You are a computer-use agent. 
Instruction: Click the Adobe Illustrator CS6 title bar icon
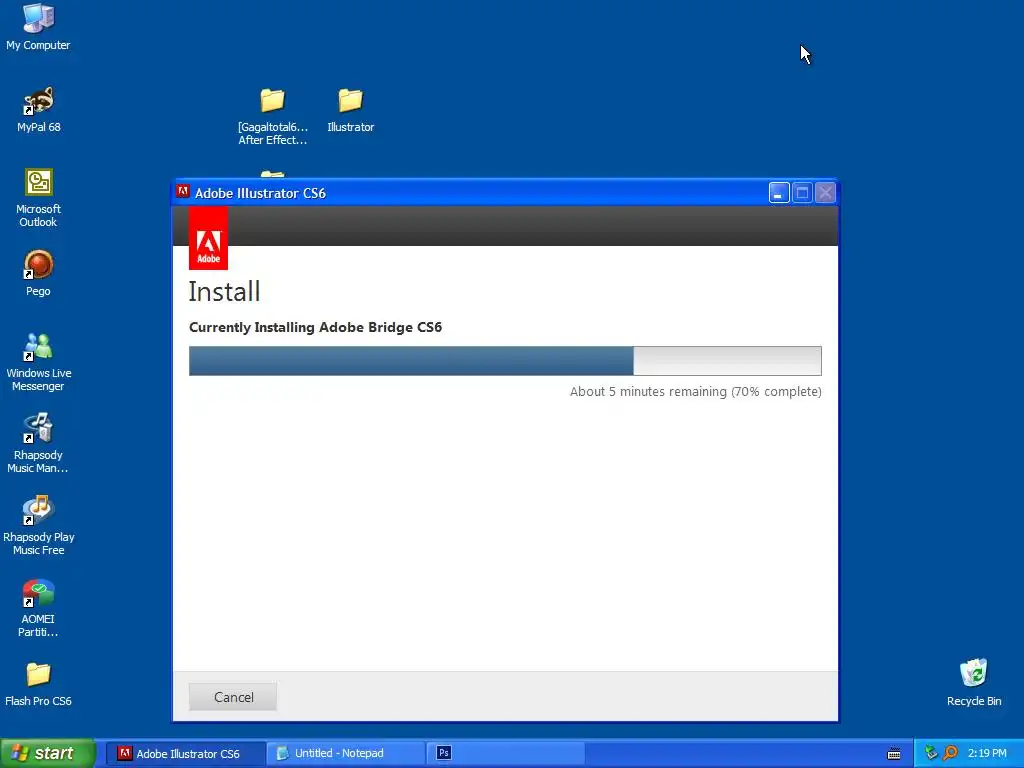183,192
